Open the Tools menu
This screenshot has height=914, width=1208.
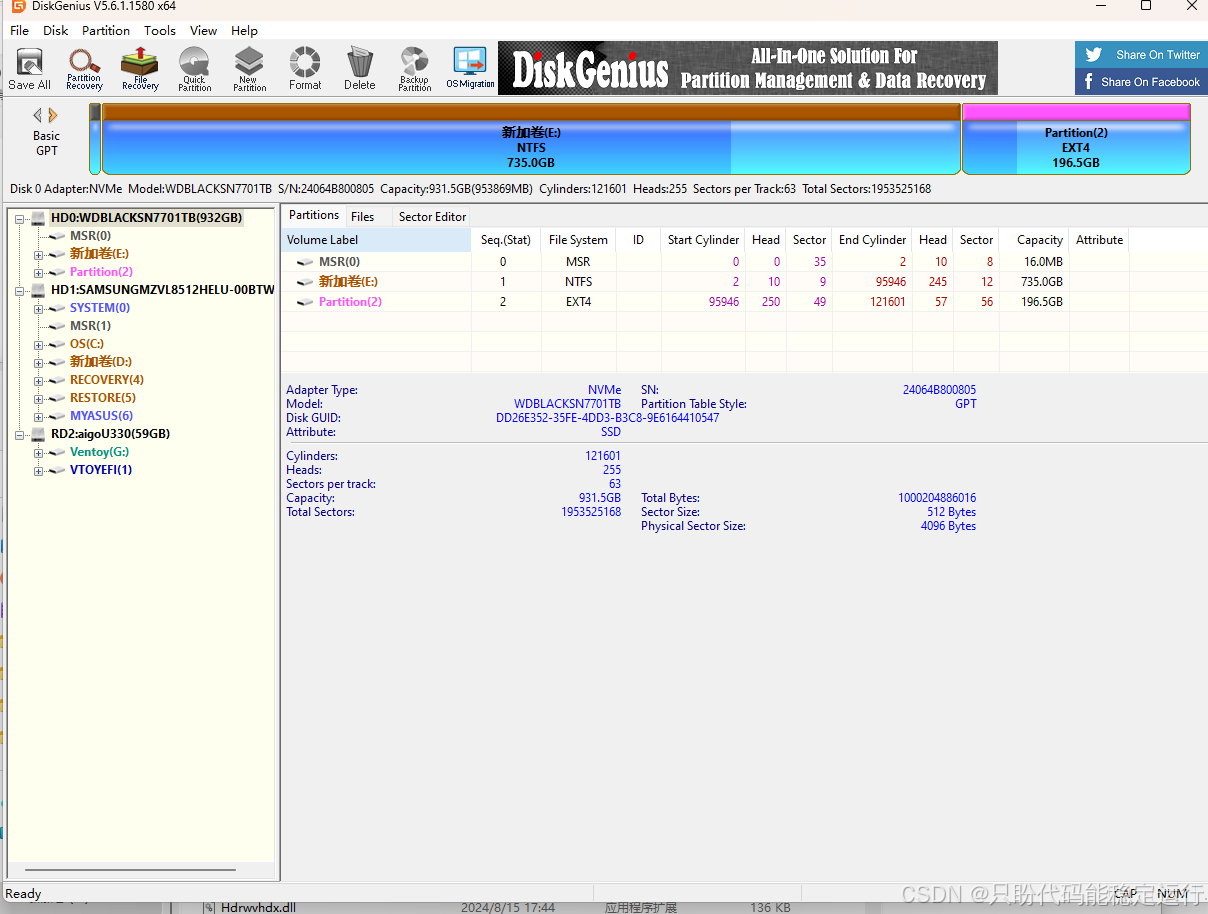160,30
